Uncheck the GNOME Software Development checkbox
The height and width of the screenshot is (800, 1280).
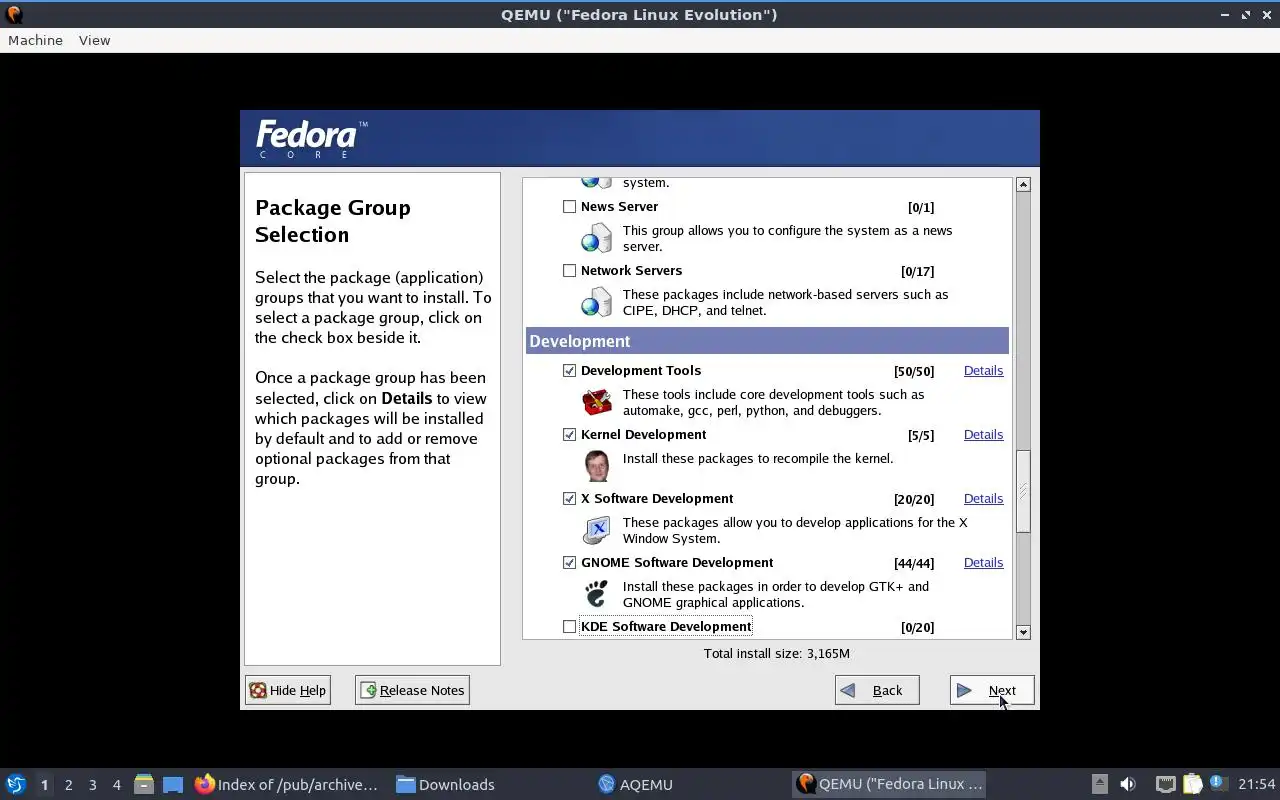569,562
